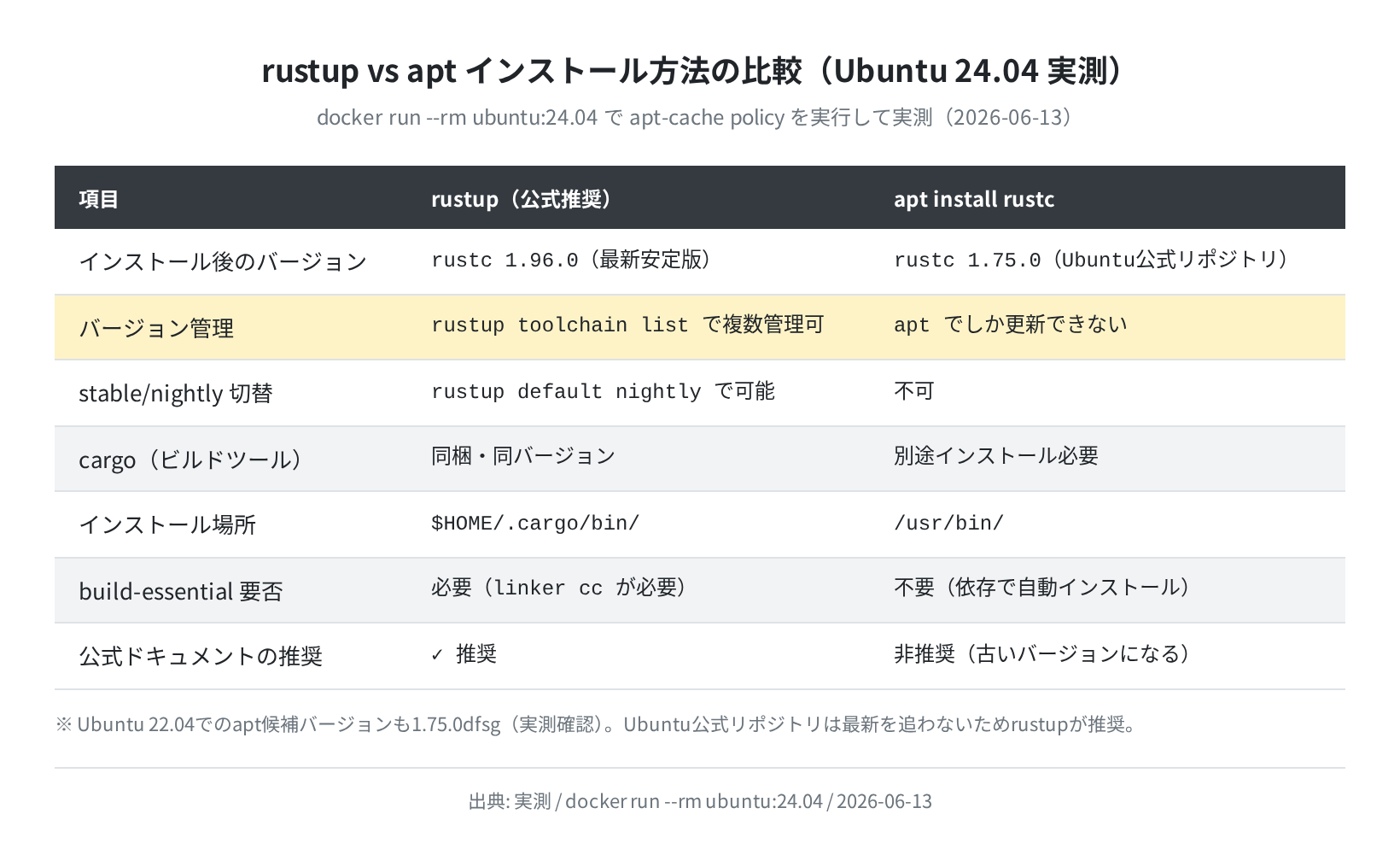Click the 項目 column header
This screenshot has height=849, width=1400.
pos(98,199)
